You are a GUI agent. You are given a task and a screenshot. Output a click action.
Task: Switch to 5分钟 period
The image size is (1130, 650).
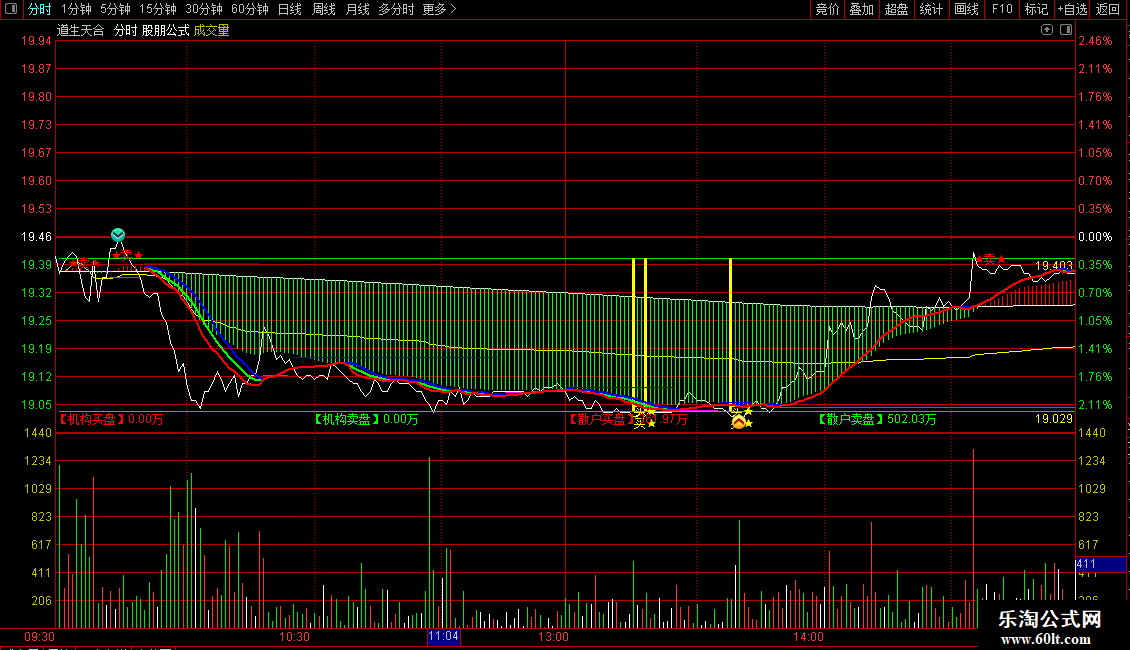point(115,9)
